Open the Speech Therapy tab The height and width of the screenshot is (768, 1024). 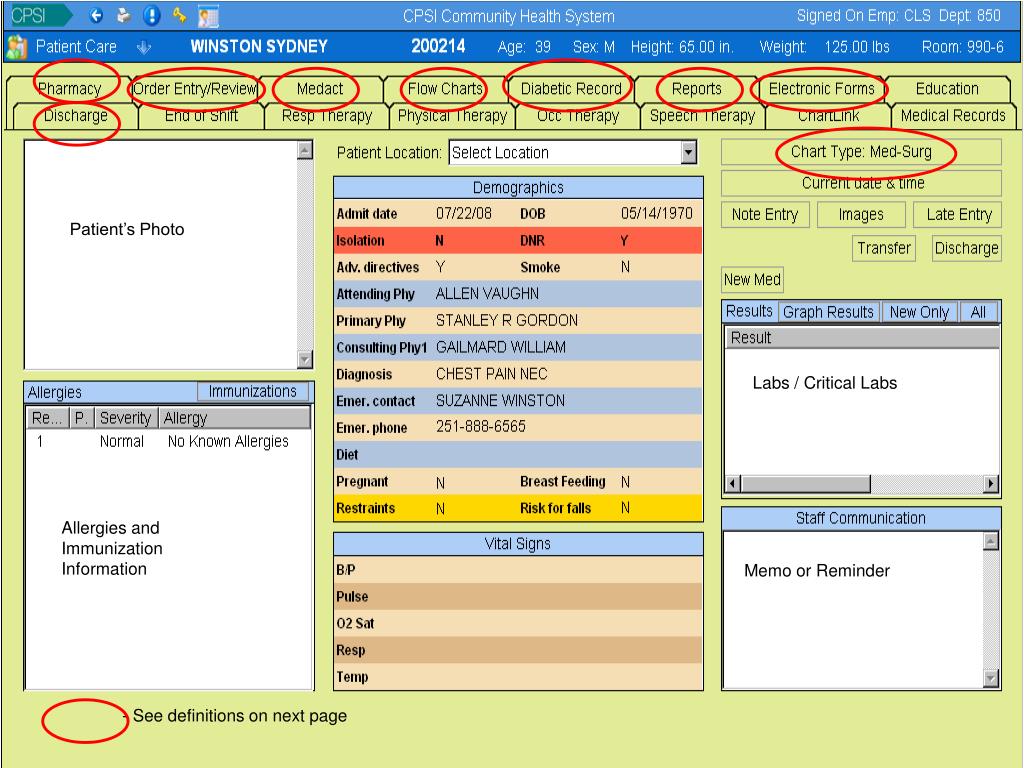[x=702, y=116]
